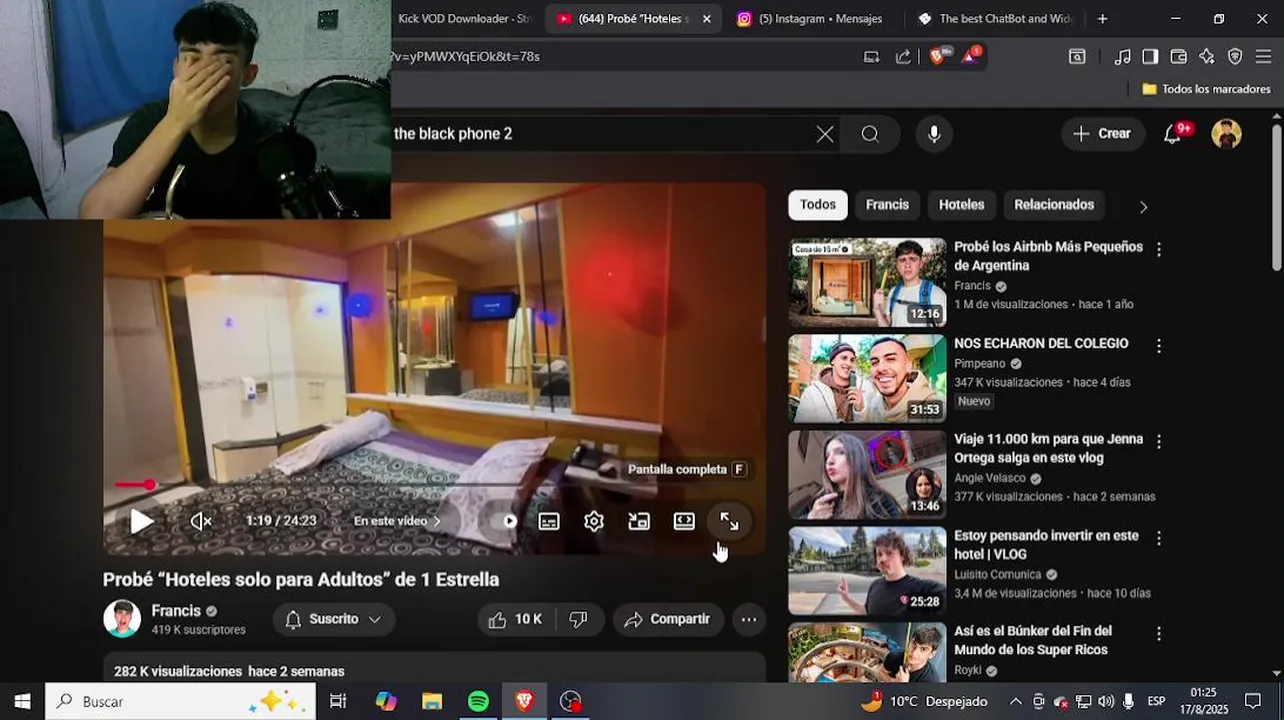The image size is (1284, 720).
Task: Select the Relacionados filter chip
Action: [1054, 205]
